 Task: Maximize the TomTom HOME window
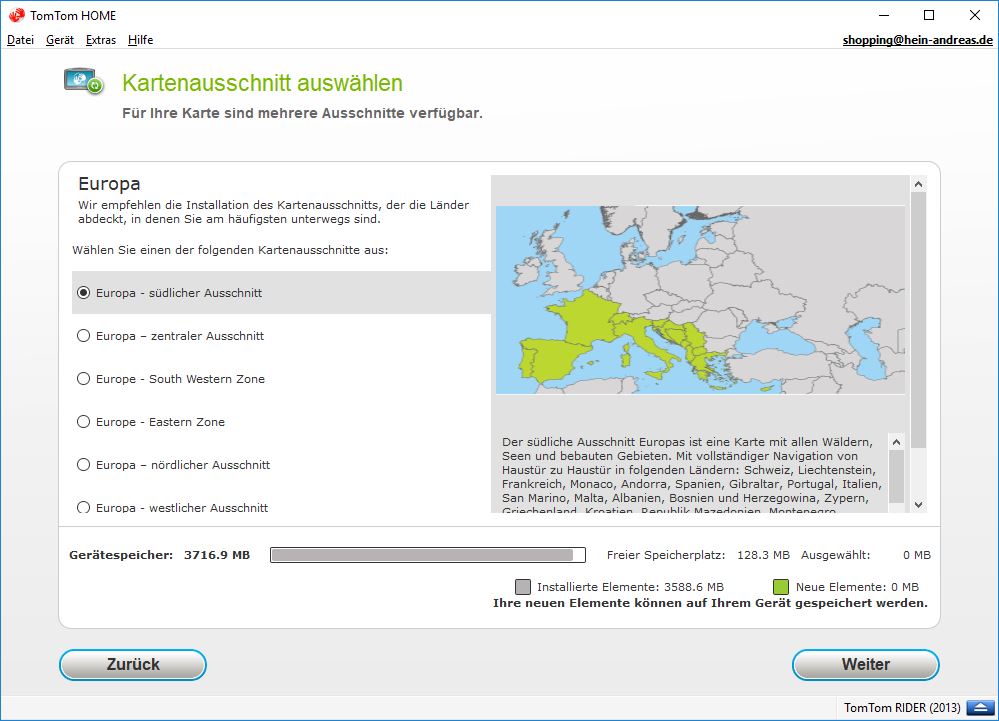pyautogui.click(x=929, y=15)
